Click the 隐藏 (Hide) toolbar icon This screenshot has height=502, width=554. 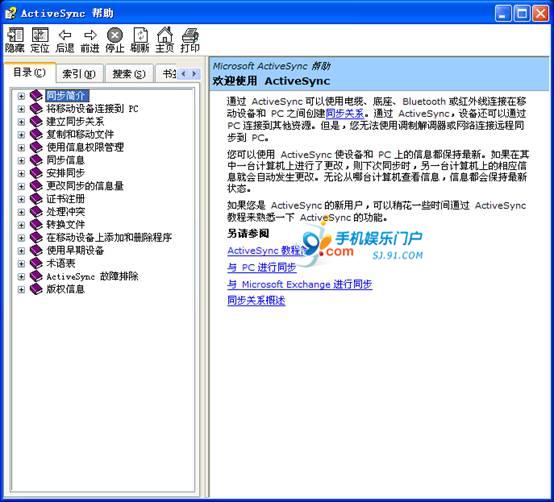(15, 40)
